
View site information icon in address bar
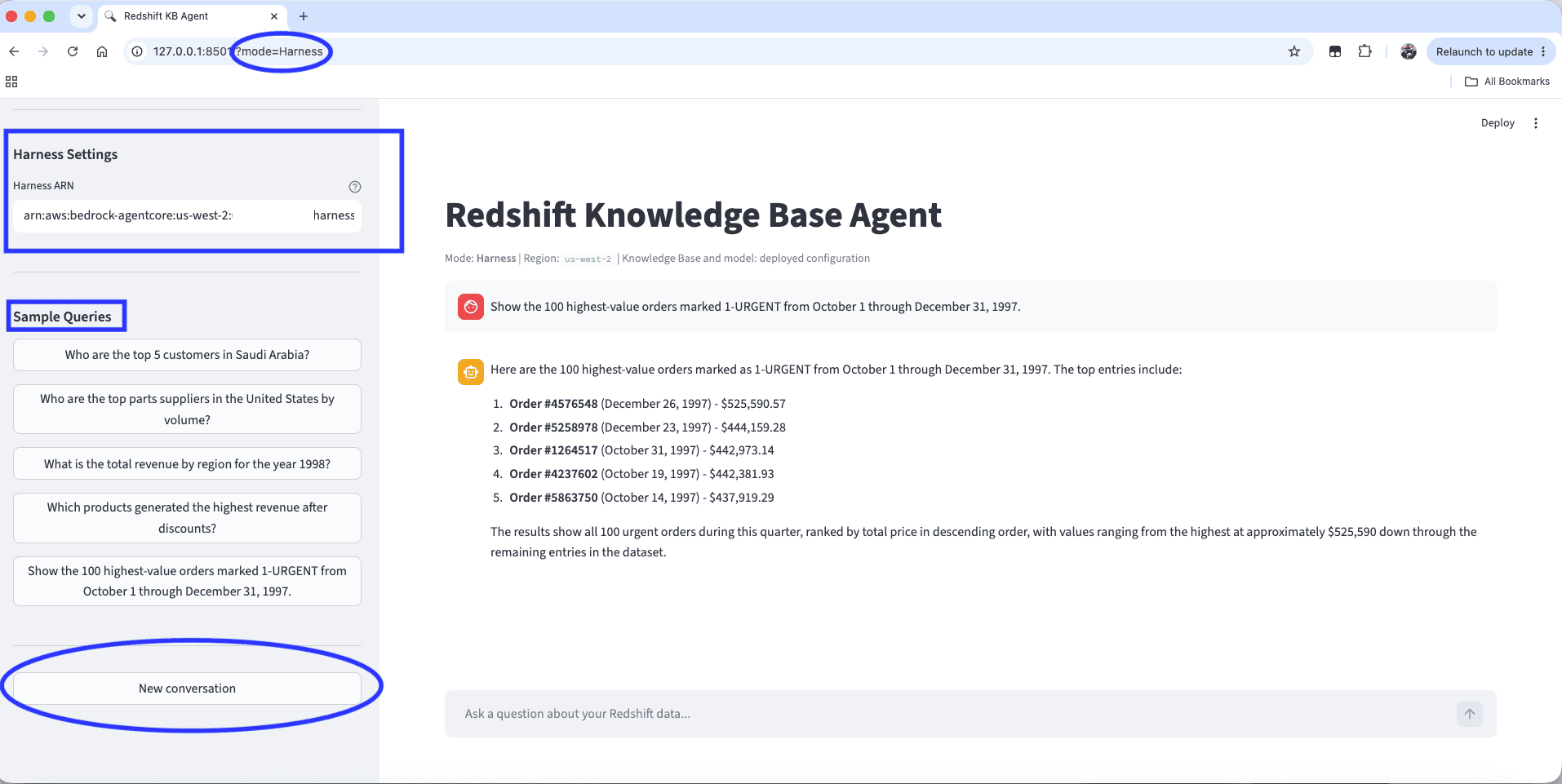tap(137, 51)
